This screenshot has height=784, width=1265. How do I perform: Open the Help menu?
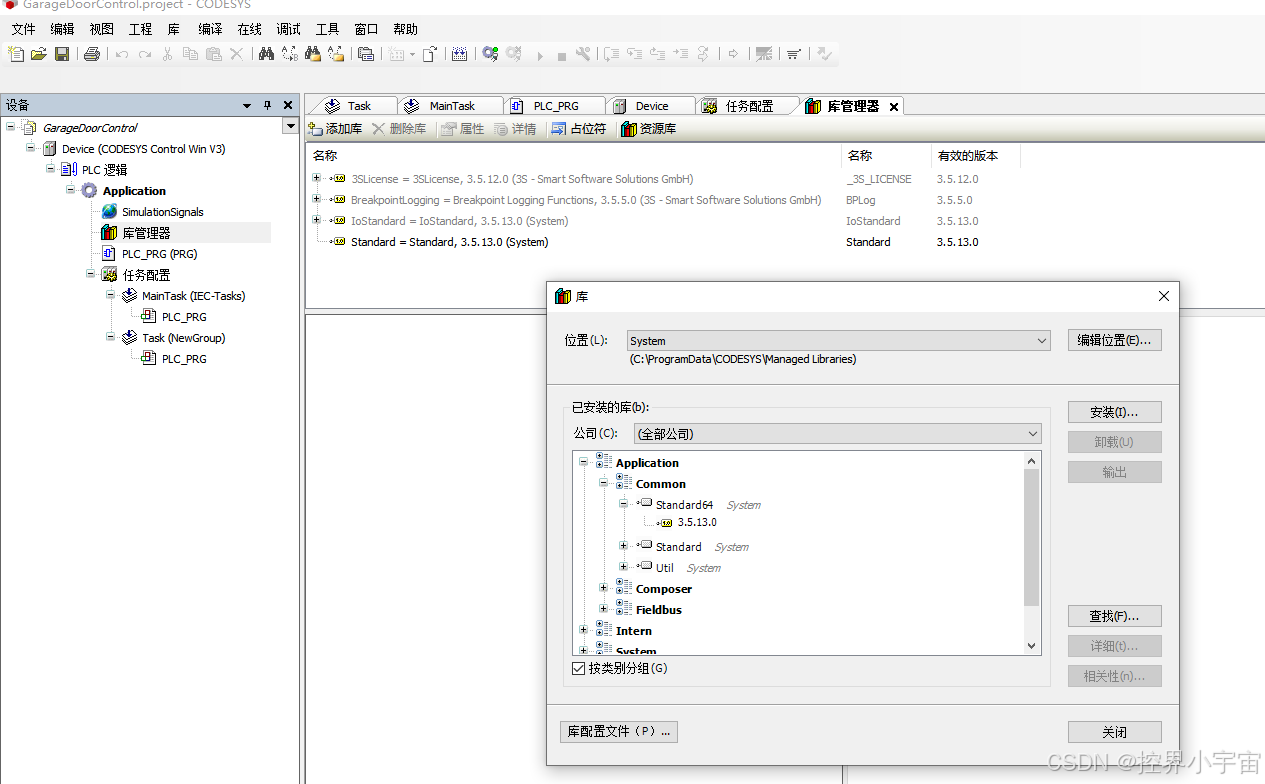tap(405, 29)
